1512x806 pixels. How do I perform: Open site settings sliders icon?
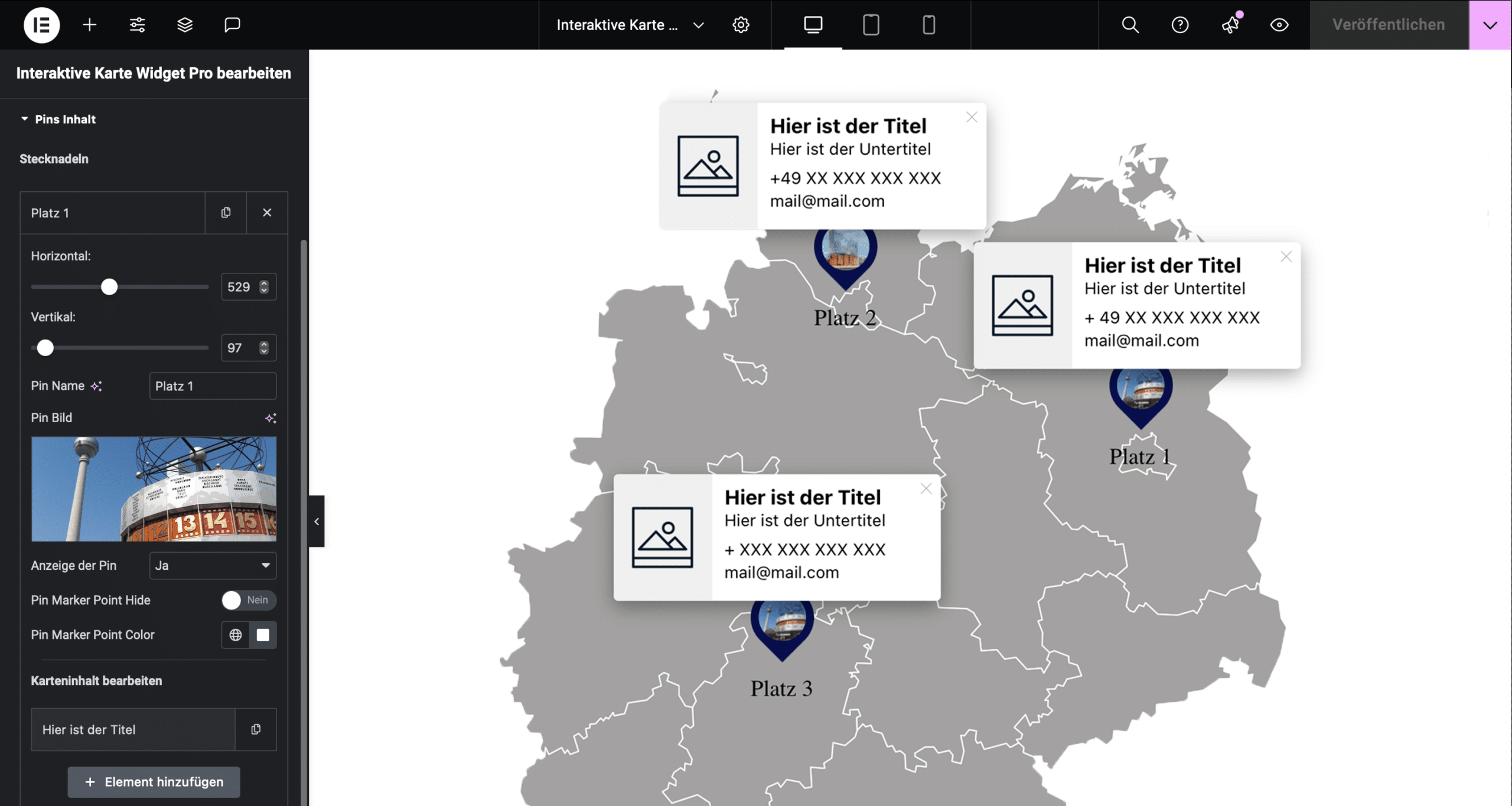tap(137, 25)
